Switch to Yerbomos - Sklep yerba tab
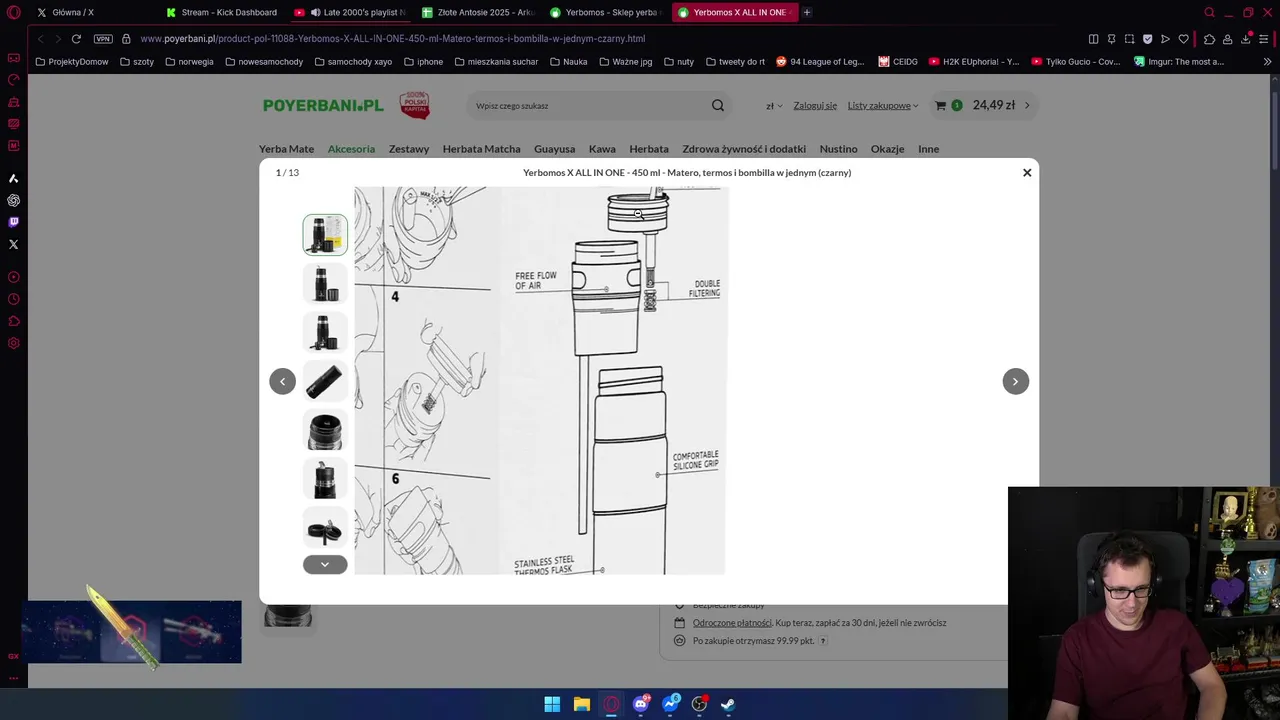1280x720 pixels. [608, 13]
